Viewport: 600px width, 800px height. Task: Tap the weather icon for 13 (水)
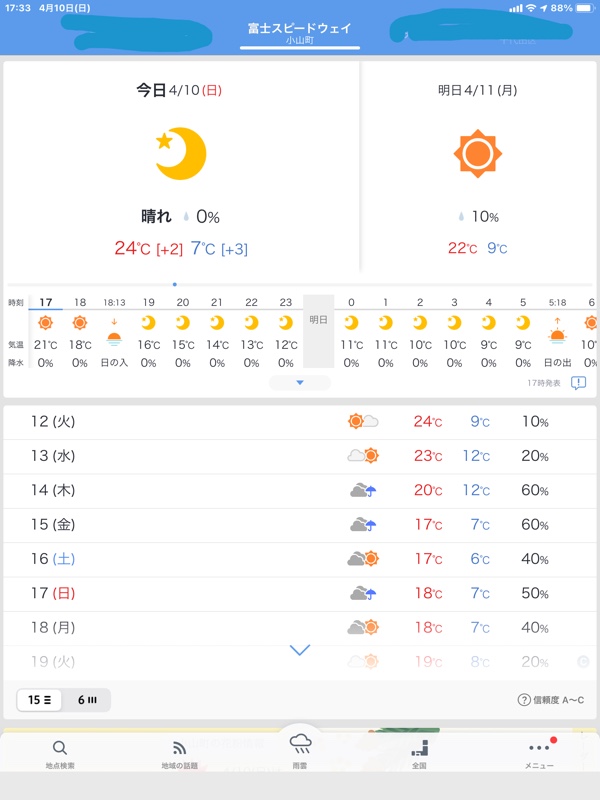point(363,455)
